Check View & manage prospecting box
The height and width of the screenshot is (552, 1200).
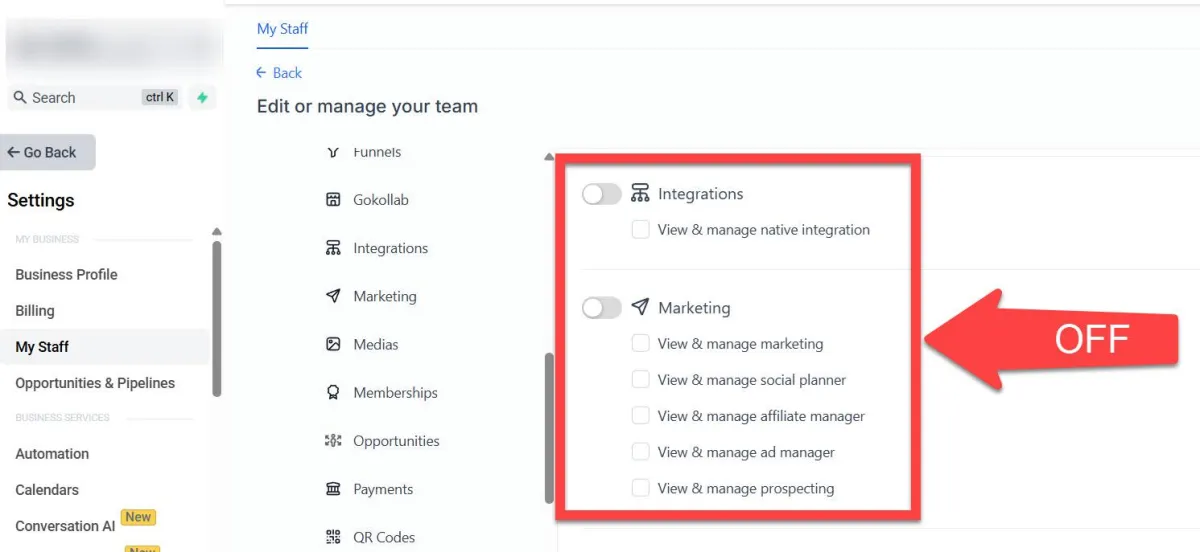coord(640,488)
